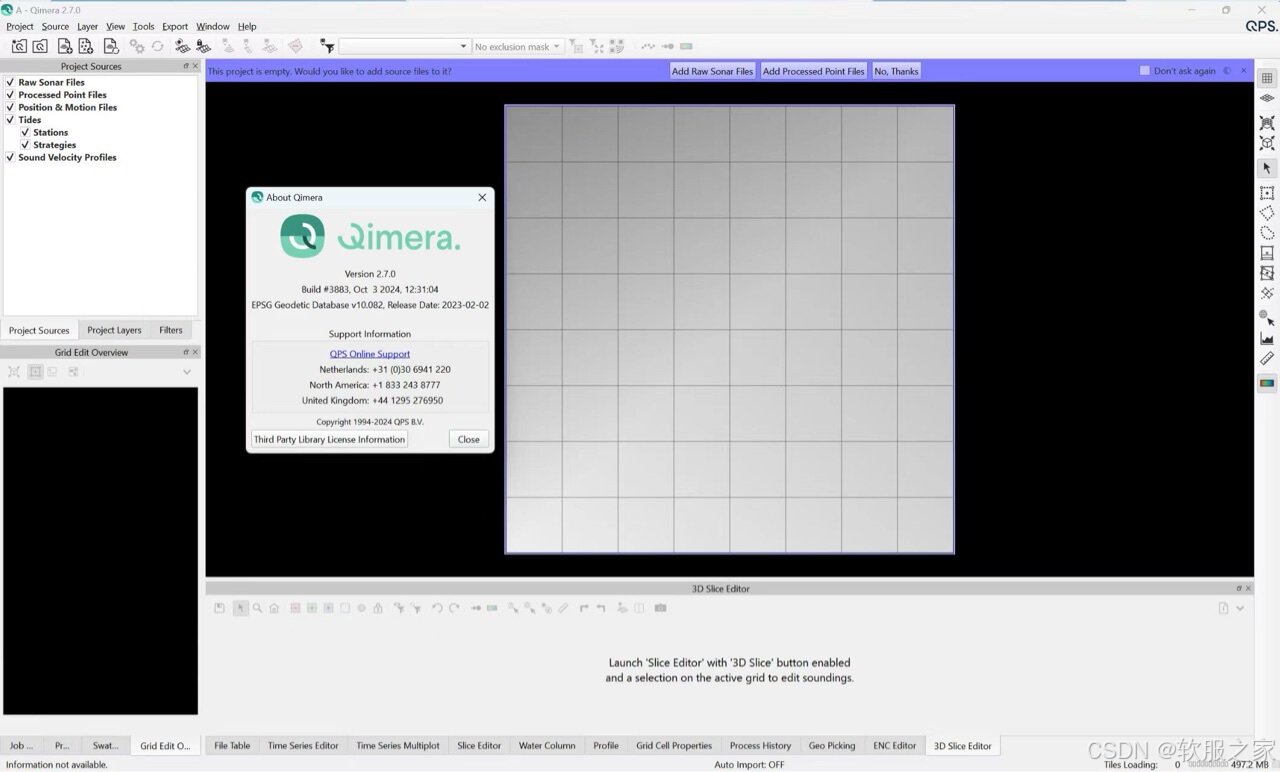
Task: Click Third Party Library License Information button
Action: pos(329,439)
